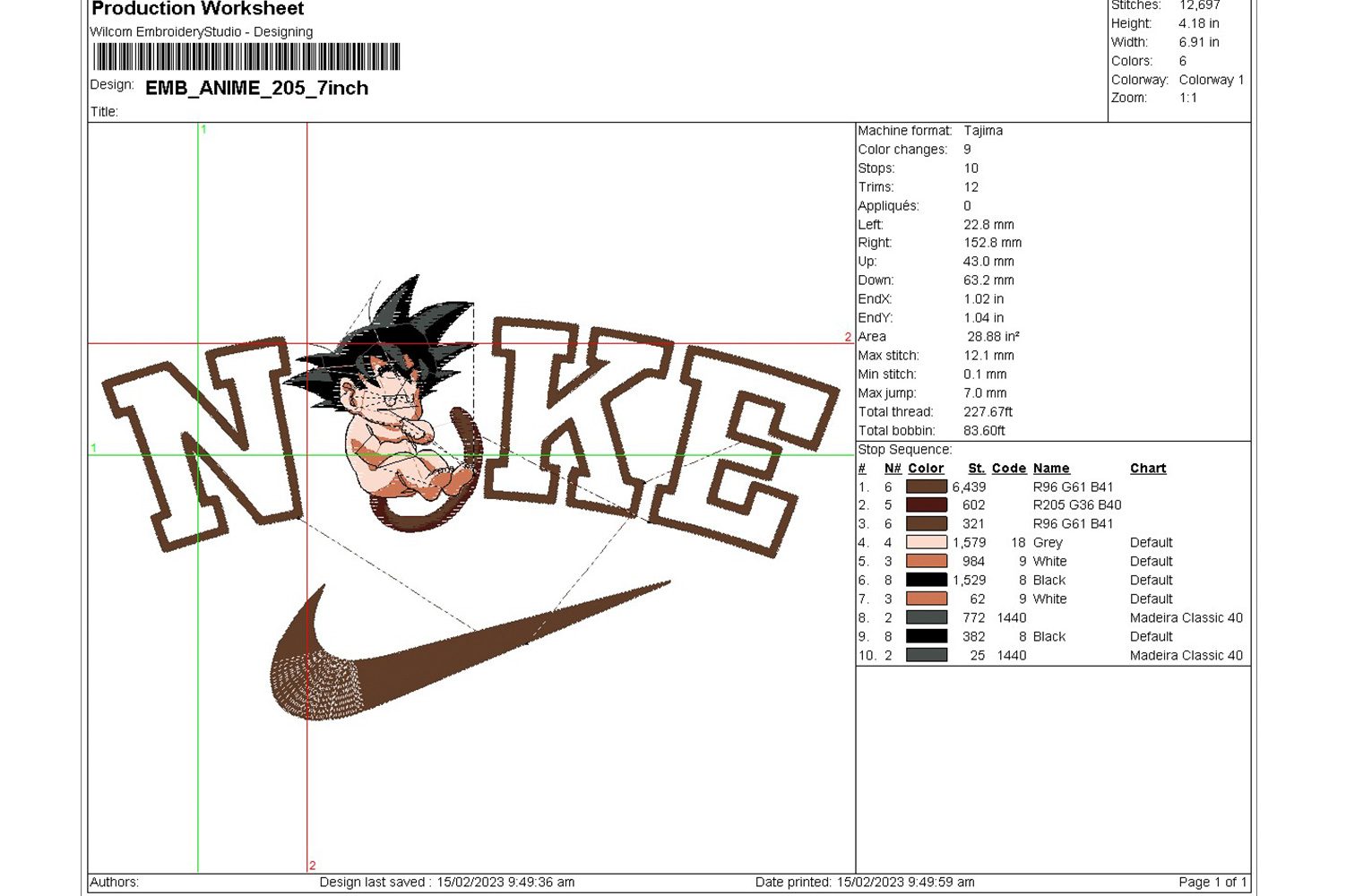Click the name 'R205 G36 B40'
The width and height of the screenshot is (1346, 896).
coord(1077,505)
